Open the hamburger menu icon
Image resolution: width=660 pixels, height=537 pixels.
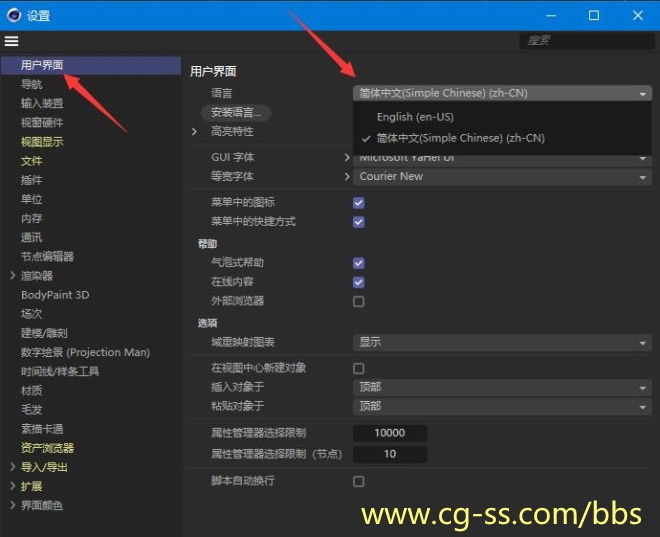click(x=12, y=41)
